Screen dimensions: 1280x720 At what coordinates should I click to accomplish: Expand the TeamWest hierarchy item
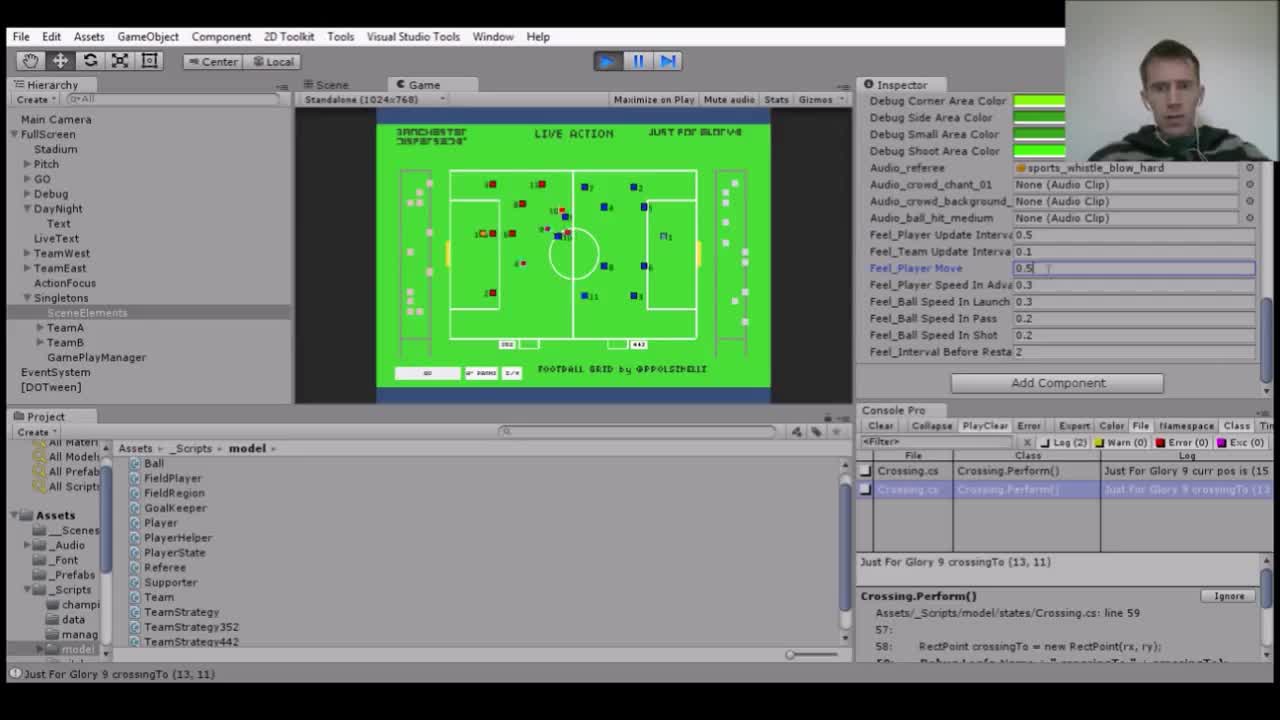[x=25, y=253]
